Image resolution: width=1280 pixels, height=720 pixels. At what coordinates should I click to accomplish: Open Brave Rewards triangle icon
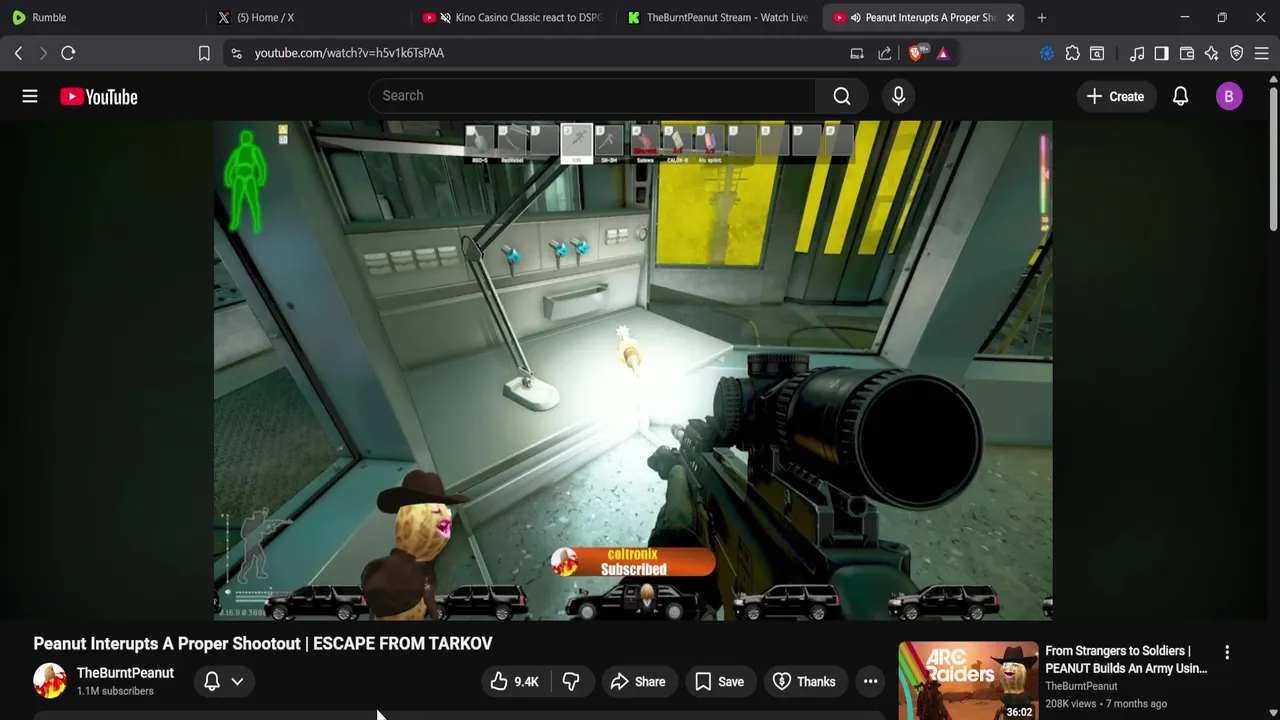coord(943,53)
